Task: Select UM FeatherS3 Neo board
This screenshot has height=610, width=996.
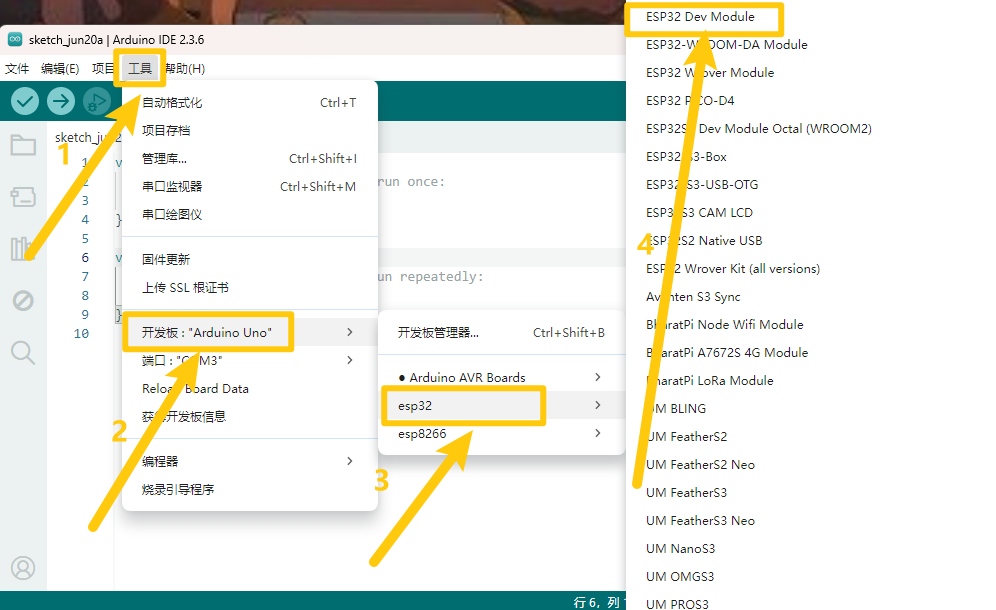Action: pyautogui.click(x=701, y=520)
